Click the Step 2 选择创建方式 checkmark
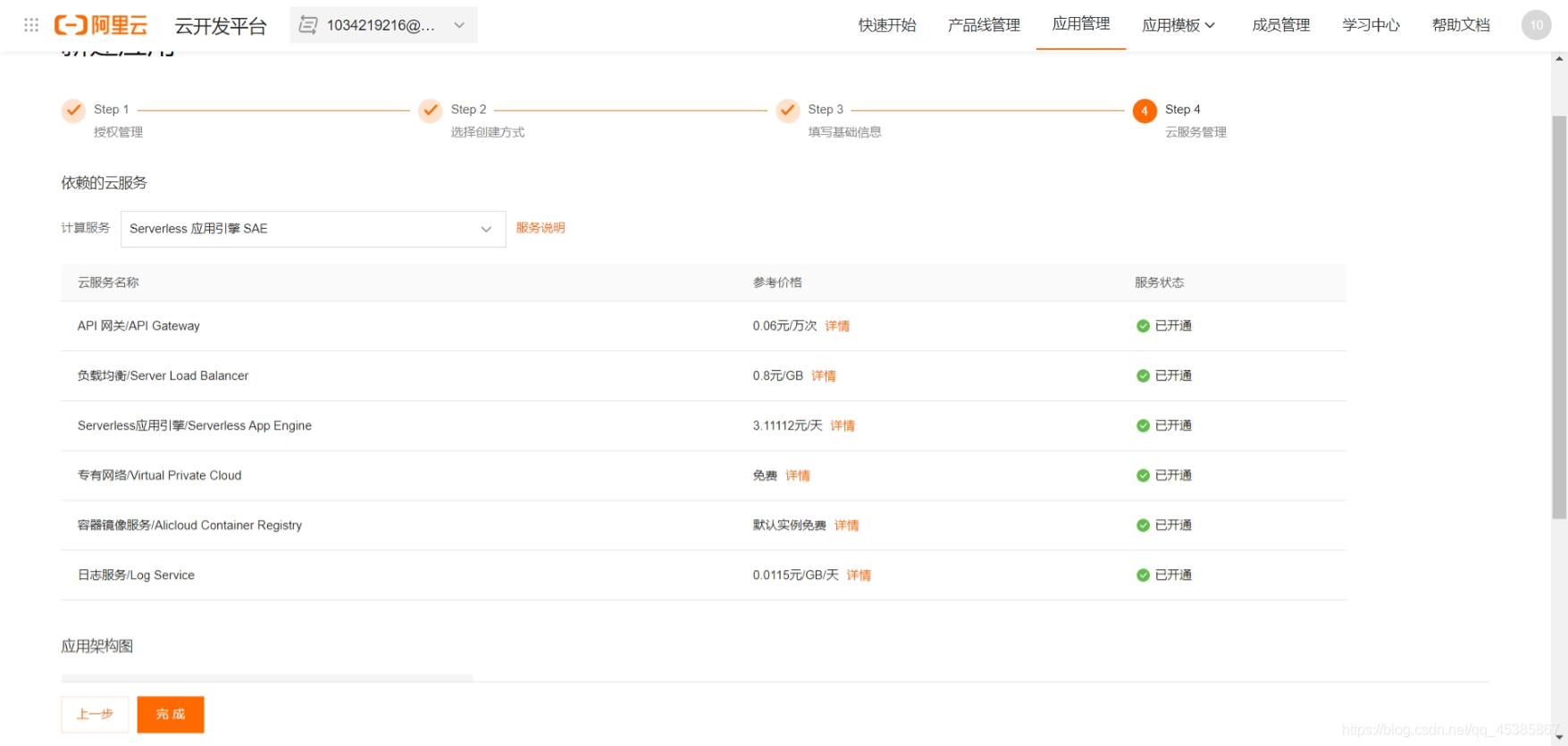1568x746 pixels. tap(431, 111)
